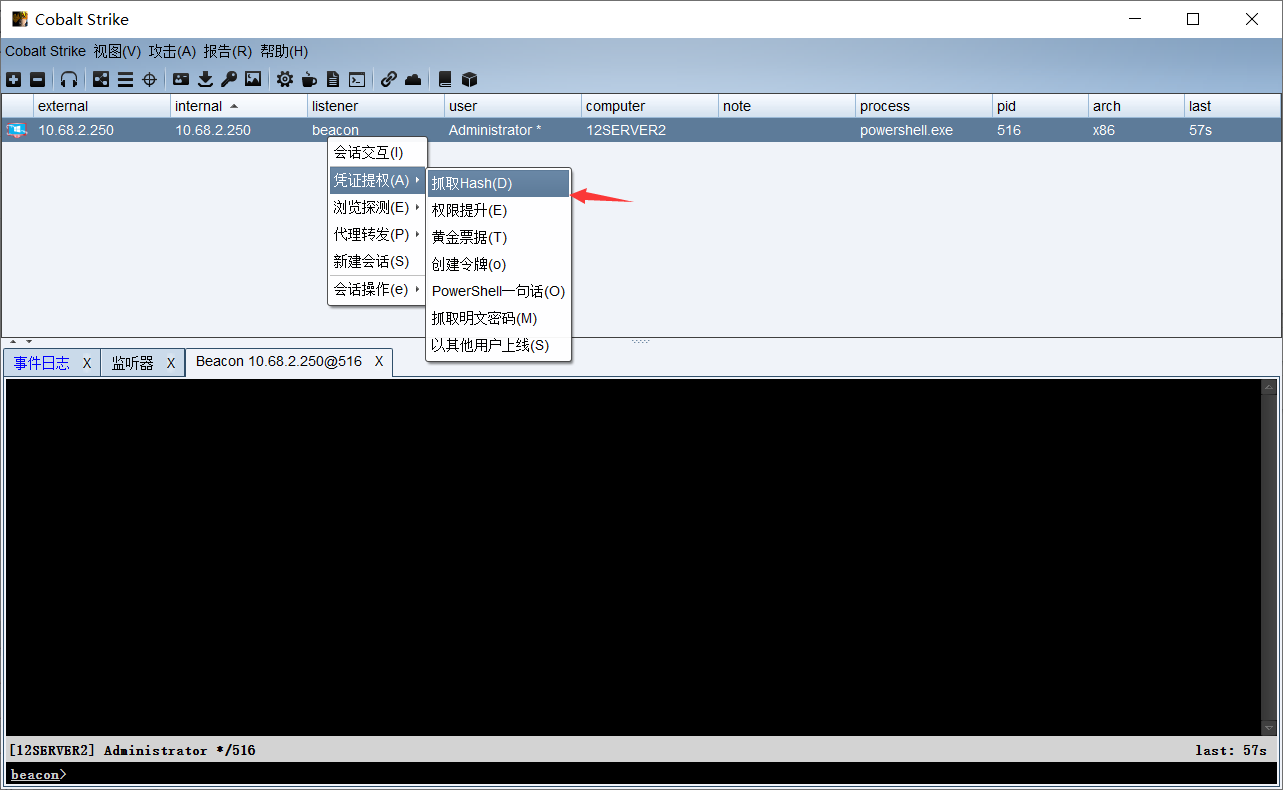Close the 事件日志 tab
1283x790 pixels.
point(87,363)
